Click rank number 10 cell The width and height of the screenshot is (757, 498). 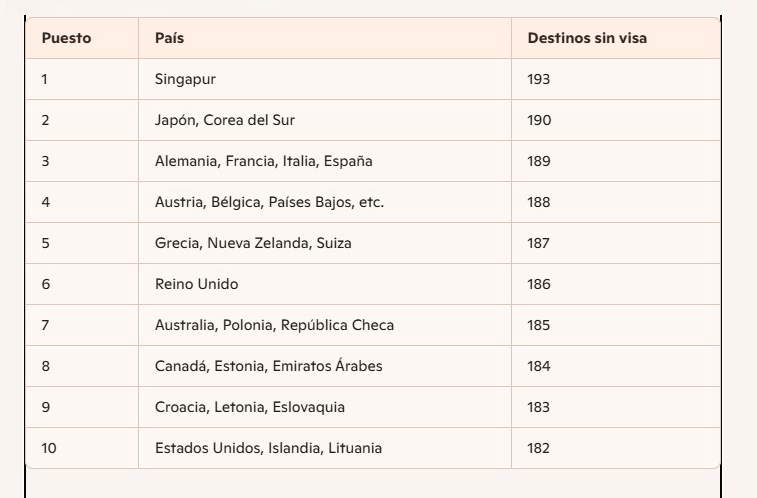coord(82,448)
